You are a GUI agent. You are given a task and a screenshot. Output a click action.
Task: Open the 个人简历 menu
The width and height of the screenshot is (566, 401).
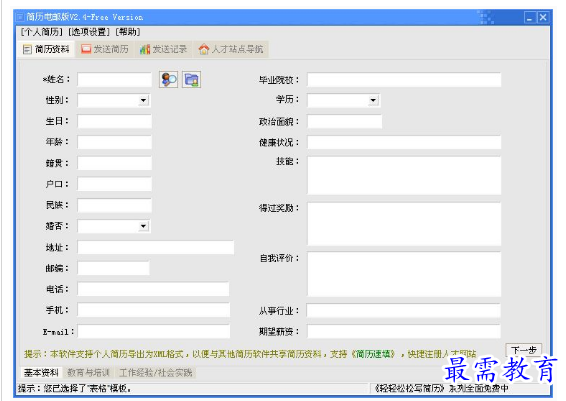[42, 32]
